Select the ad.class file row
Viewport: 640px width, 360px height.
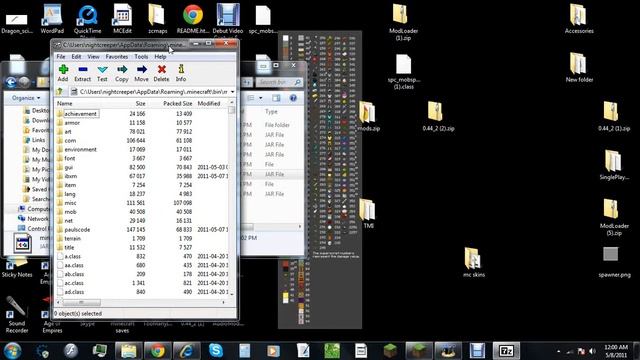tap(142, 292)
